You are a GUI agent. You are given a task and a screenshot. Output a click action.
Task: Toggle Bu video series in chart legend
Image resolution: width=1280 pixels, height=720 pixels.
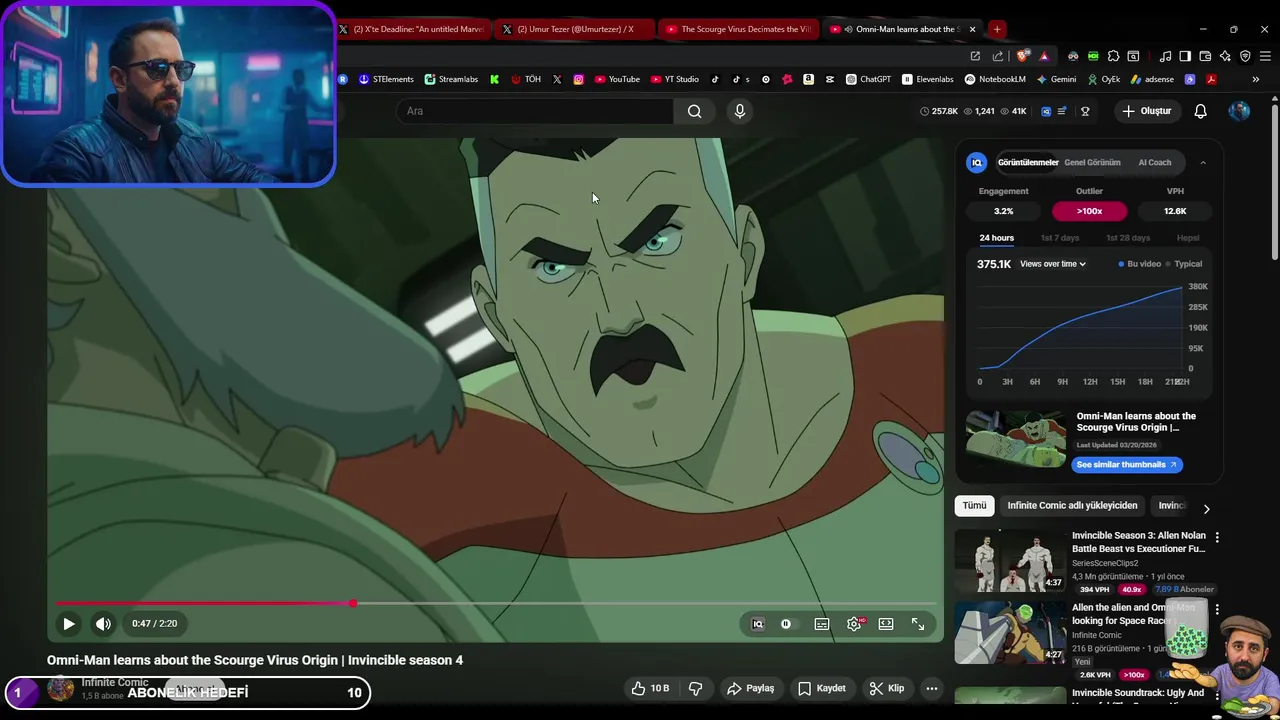pos(1140,264)
